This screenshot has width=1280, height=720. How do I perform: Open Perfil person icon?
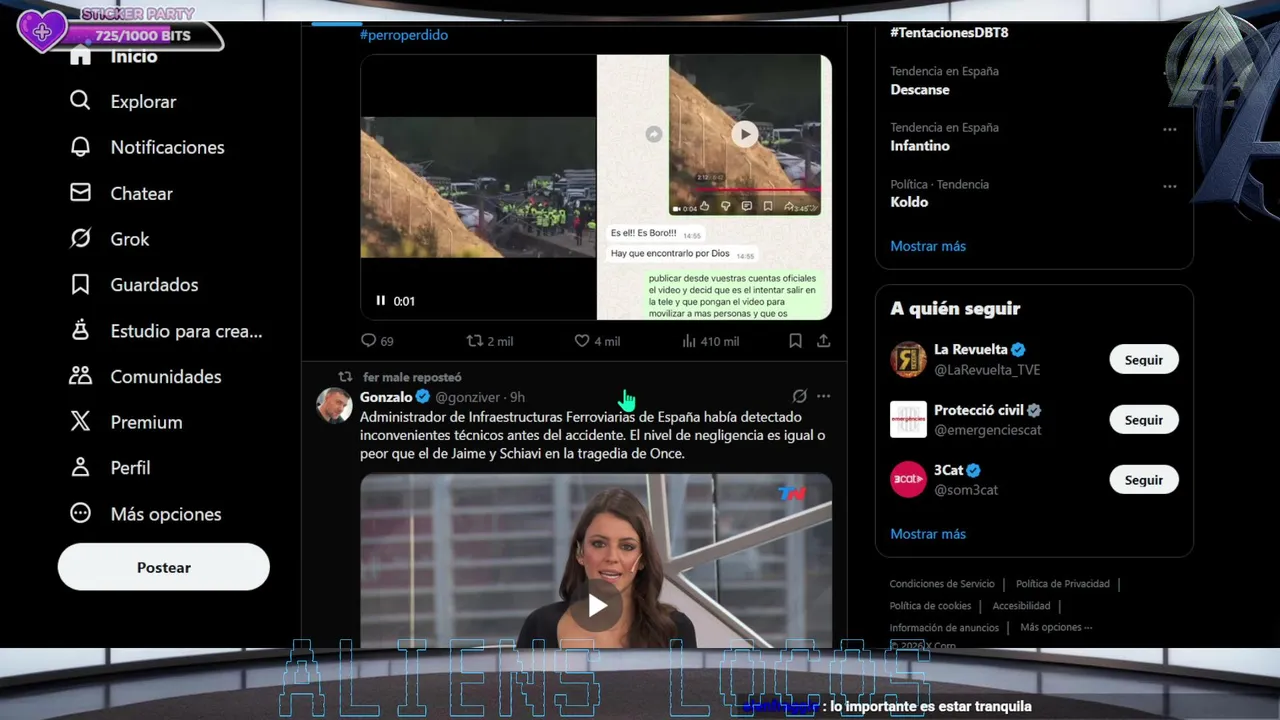(x=80, y=467)
